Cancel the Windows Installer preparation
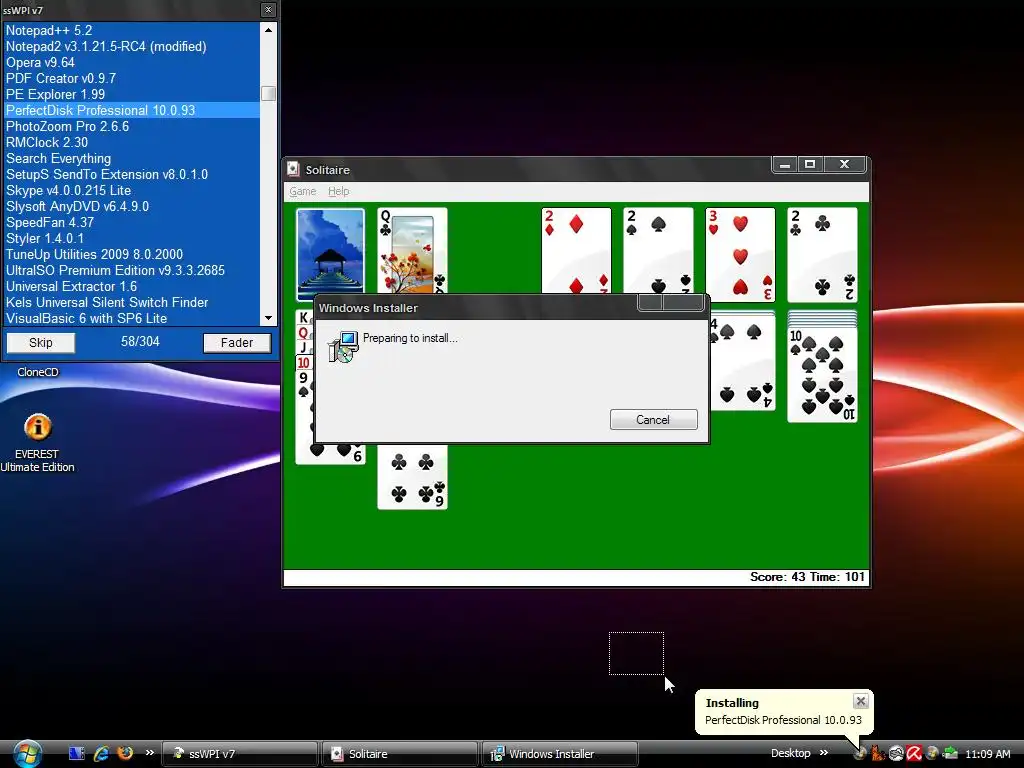This screenshot has height=768, width=1024. tap(653, 420)
